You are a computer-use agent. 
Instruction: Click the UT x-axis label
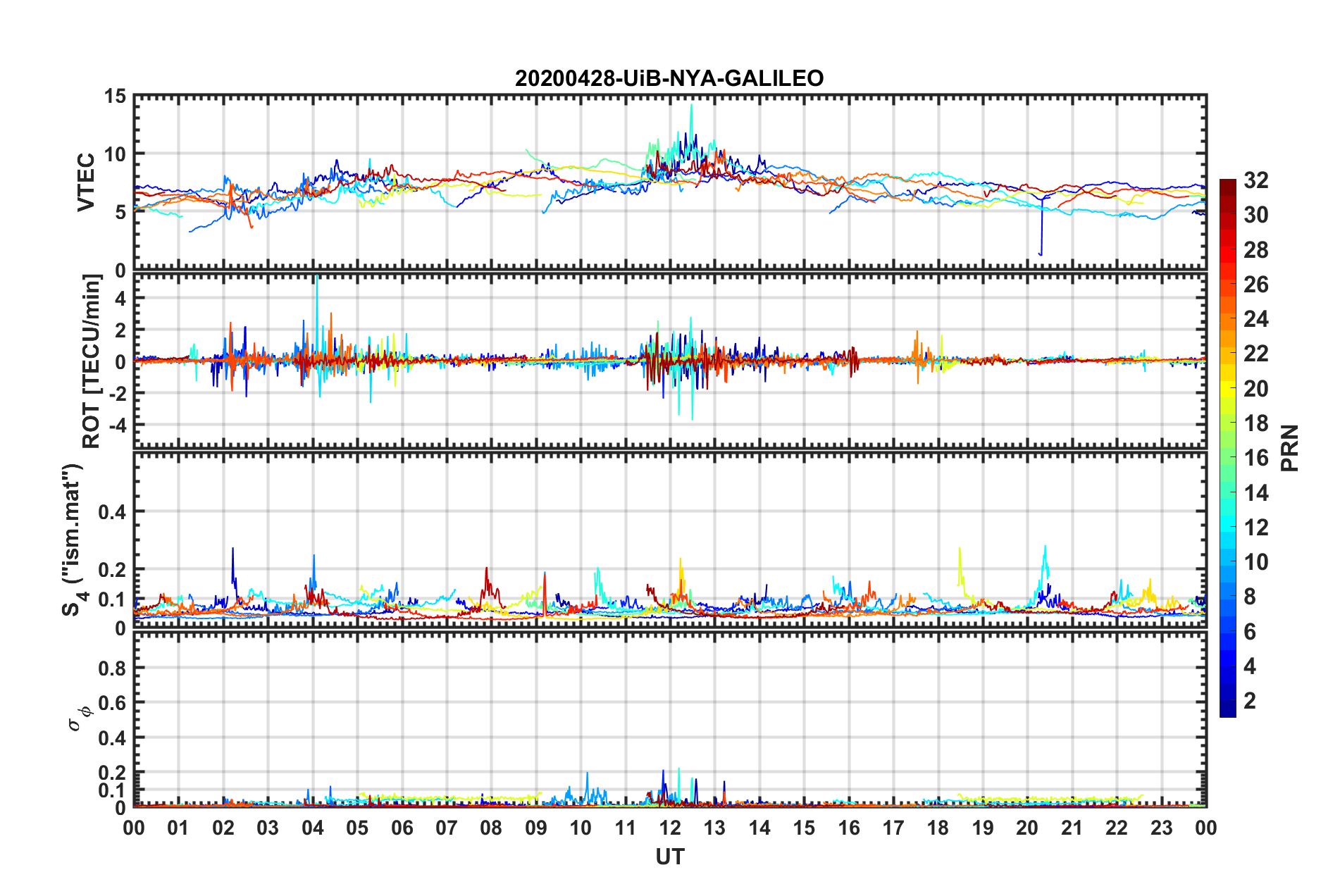point(670,857)
